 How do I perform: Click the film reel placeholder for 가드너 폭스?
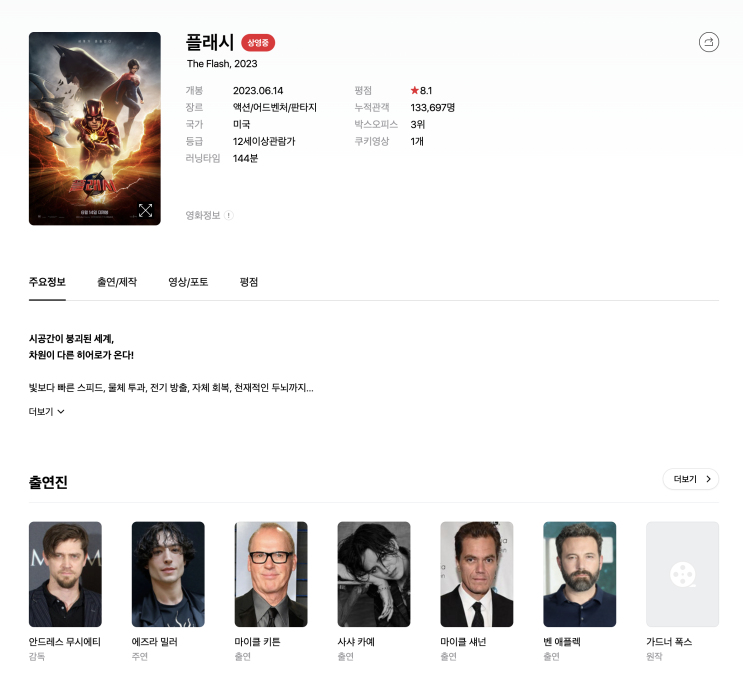click(682, 574)
